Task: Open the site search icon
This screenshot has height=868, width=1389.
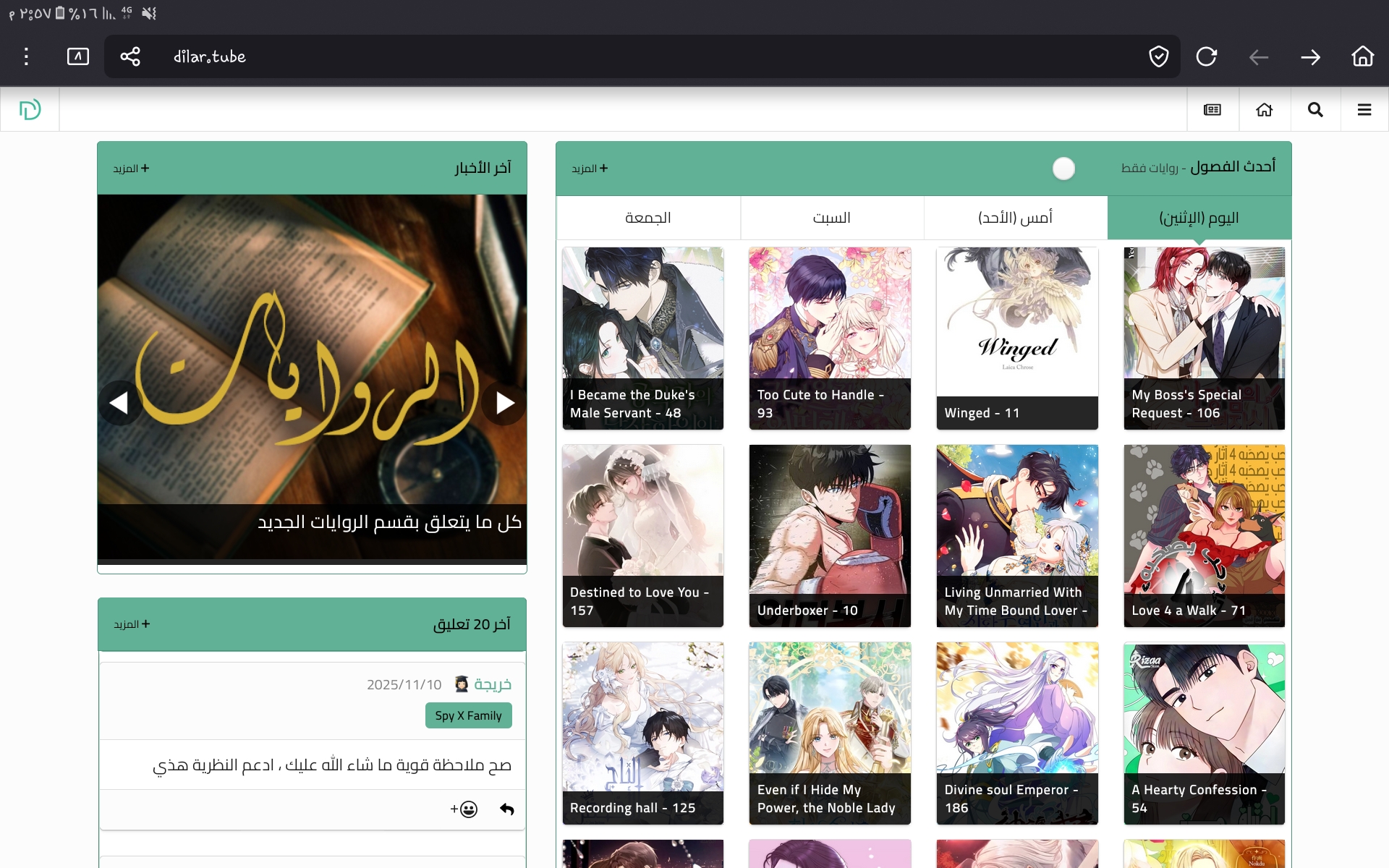Action: 1315,110
